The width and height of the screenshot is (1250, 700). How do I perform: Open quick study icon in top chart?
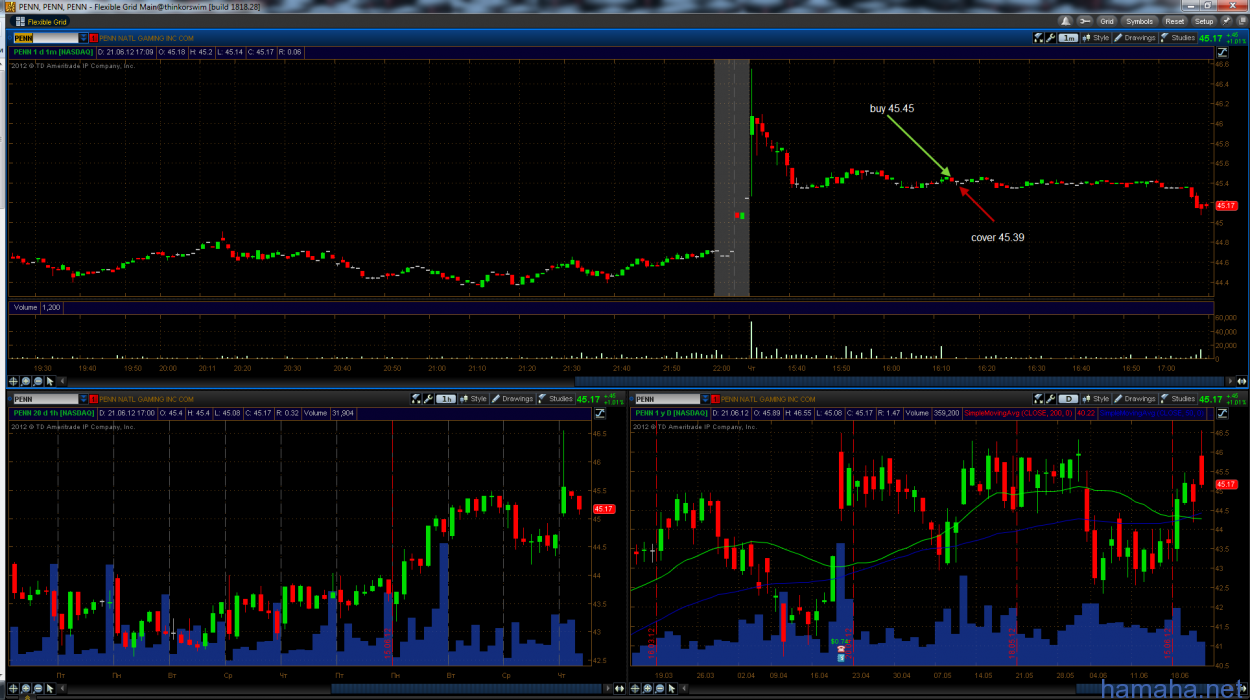[x=1038, y=38]
